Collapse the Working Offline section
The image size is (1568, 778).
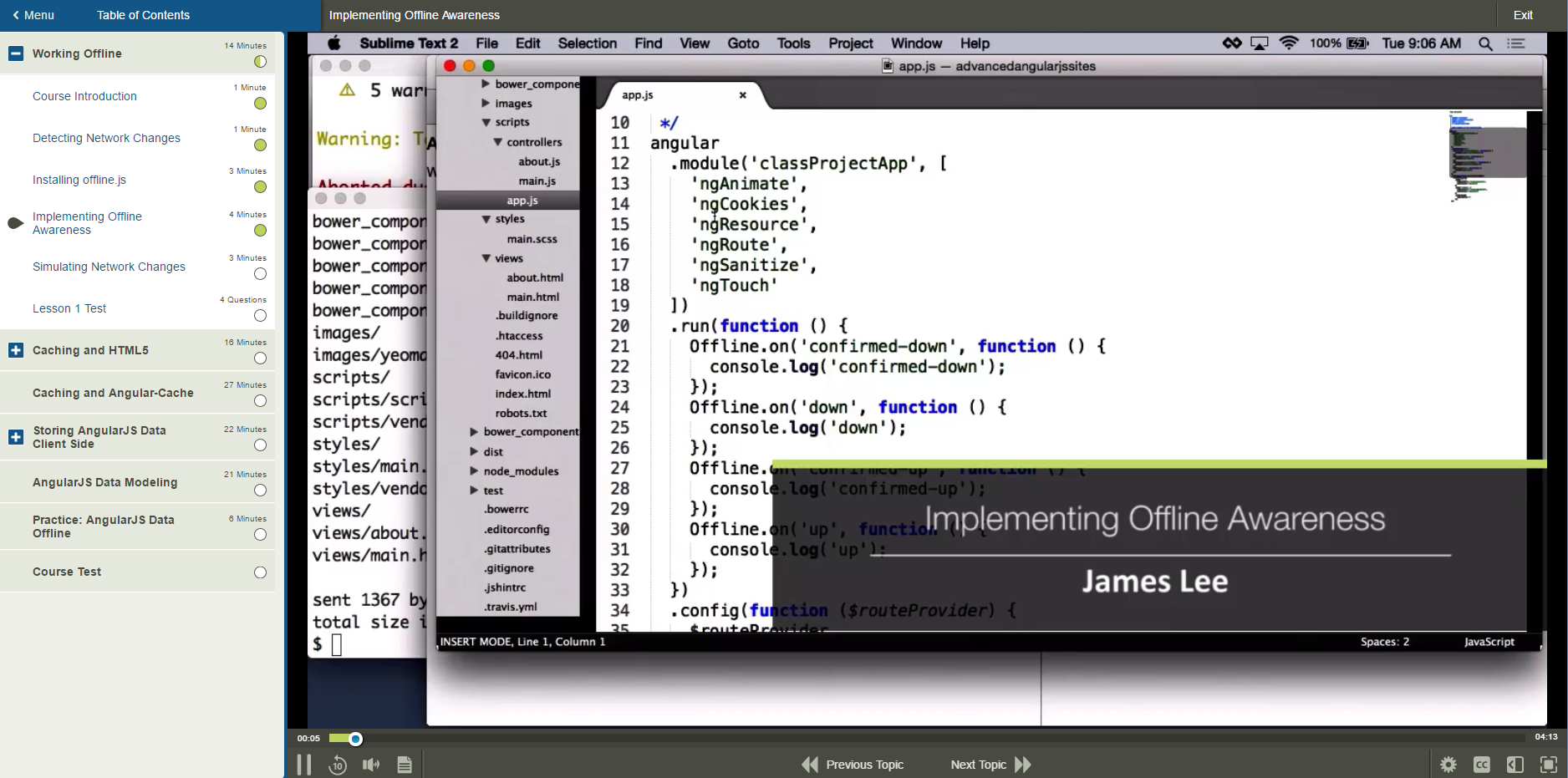click(x=16, y=53)
